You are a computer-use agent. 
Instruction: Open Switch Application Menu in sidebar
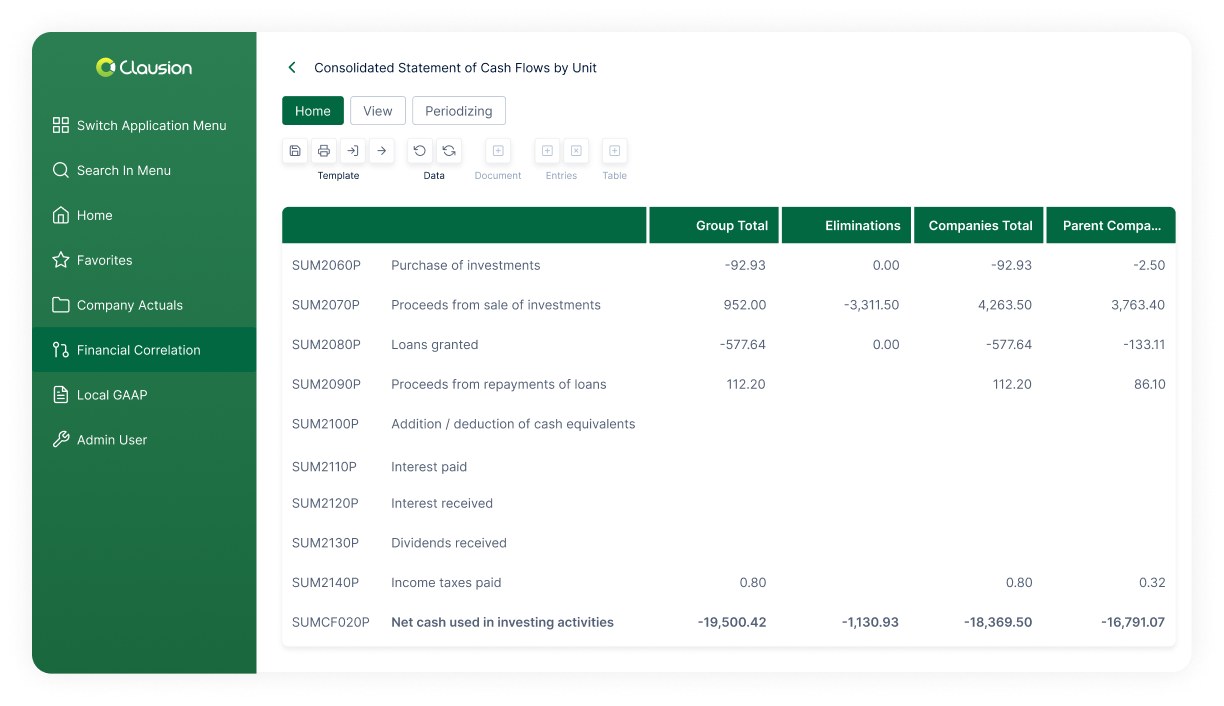click(x=151, y=125)
